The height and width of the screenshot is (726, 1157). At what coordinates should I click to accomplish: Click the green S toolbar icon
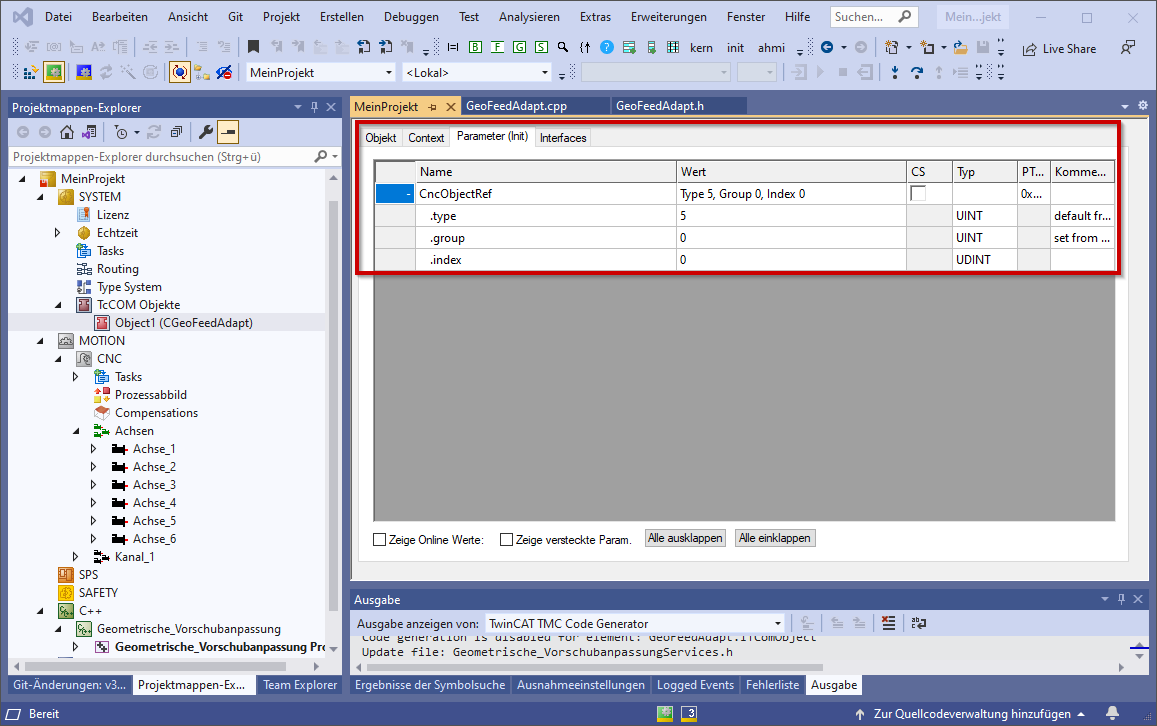(542, 47)
